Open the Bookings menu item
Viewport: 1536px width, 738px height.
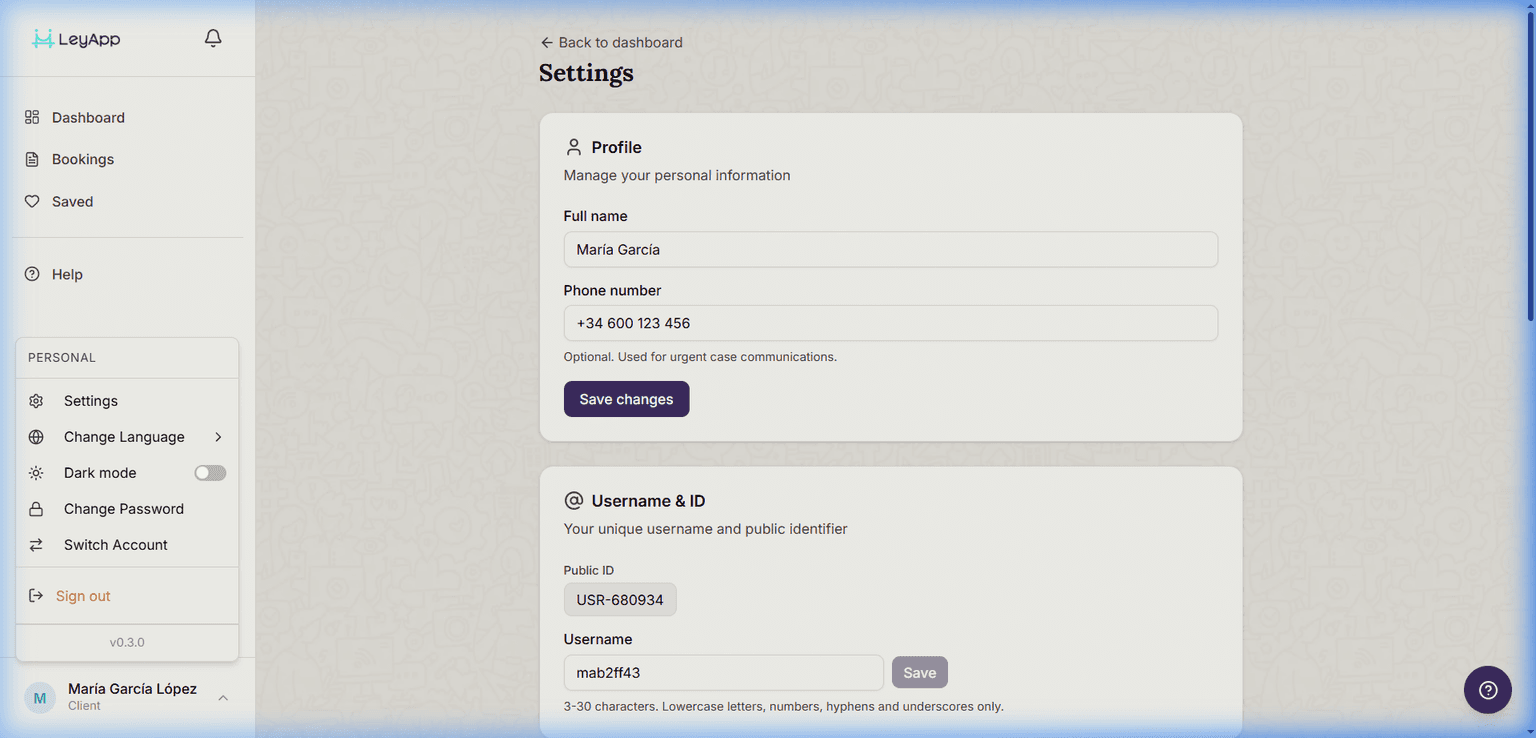[82, 159]
